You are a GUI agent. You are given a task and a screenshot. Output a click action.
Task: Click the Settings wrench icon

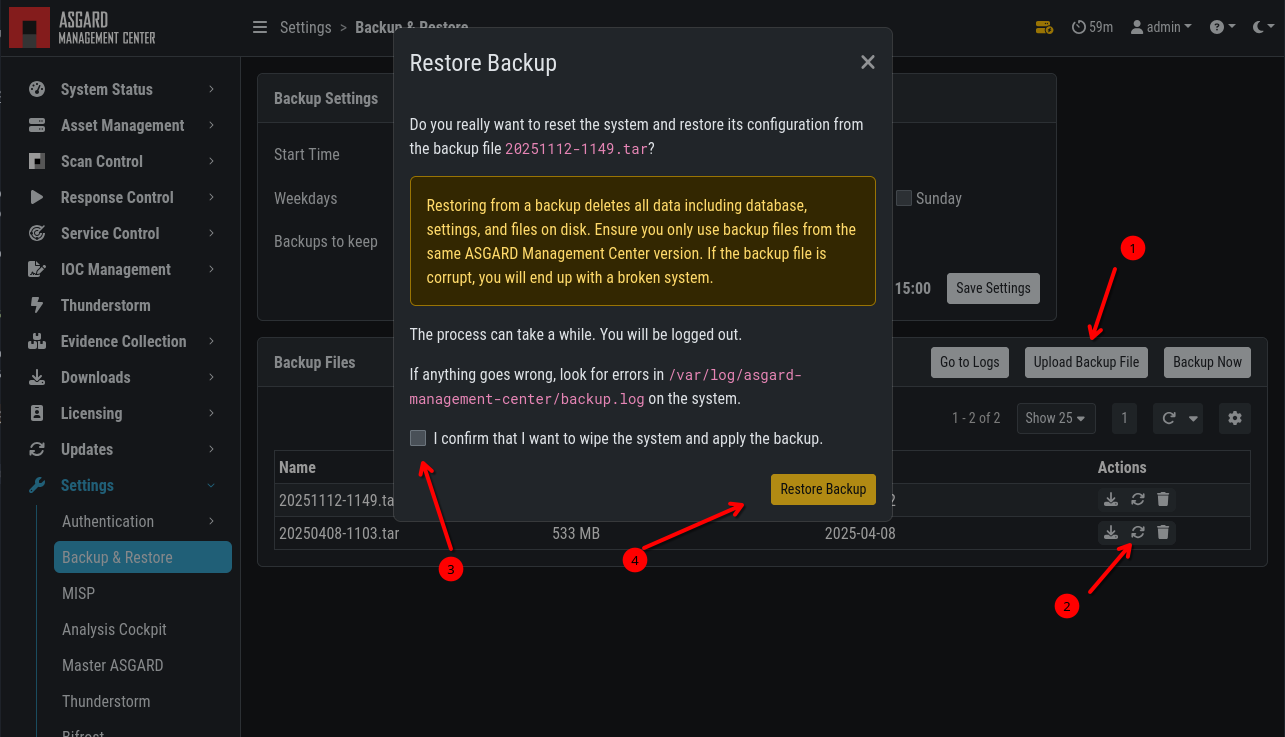point(37,485)
